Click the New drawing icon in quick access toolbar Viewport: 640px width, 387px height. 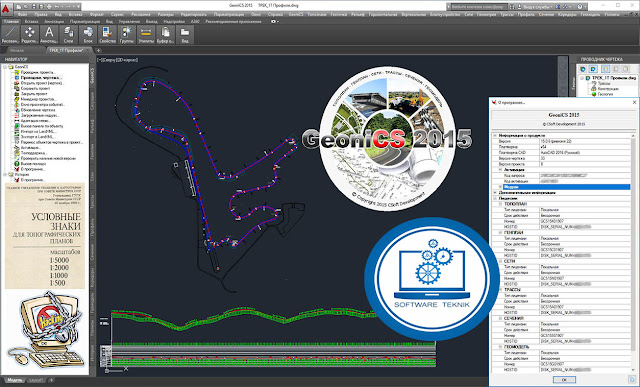click(20, 7)
